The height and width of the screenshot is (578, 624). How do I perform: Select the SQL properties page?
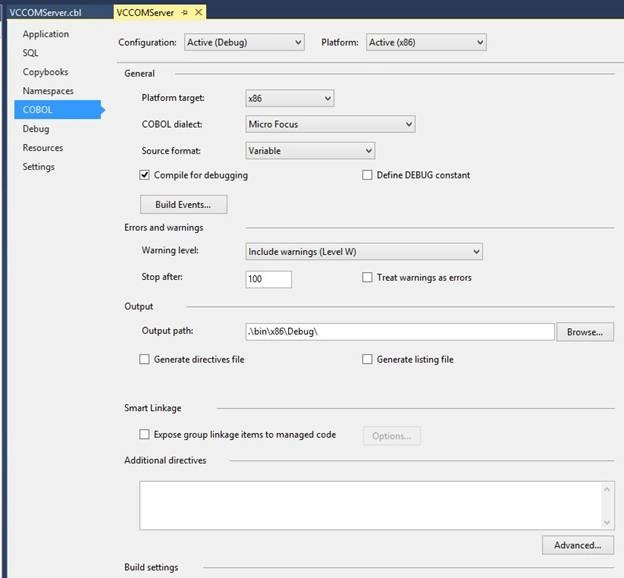(31, 53)
